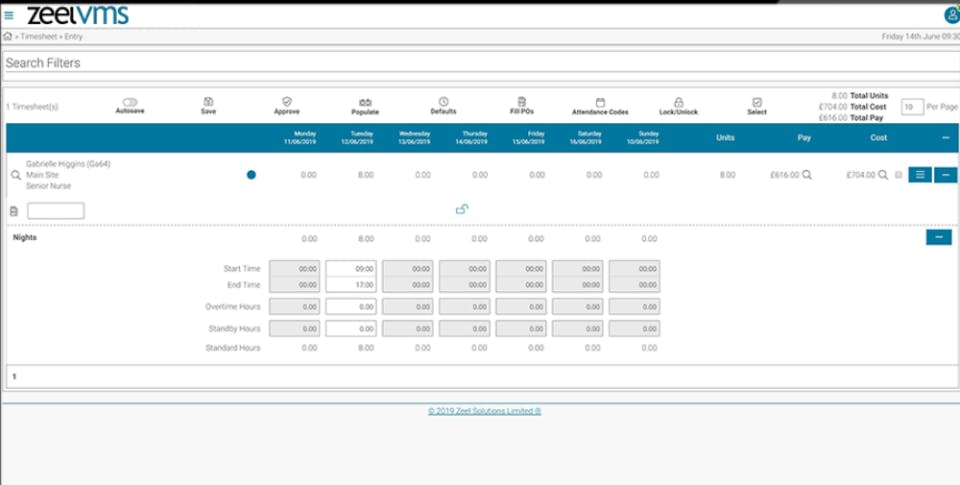The image size is (960, 485).
Task: Tick the checkbox beside the £704.00 cost
Action: 898,175
